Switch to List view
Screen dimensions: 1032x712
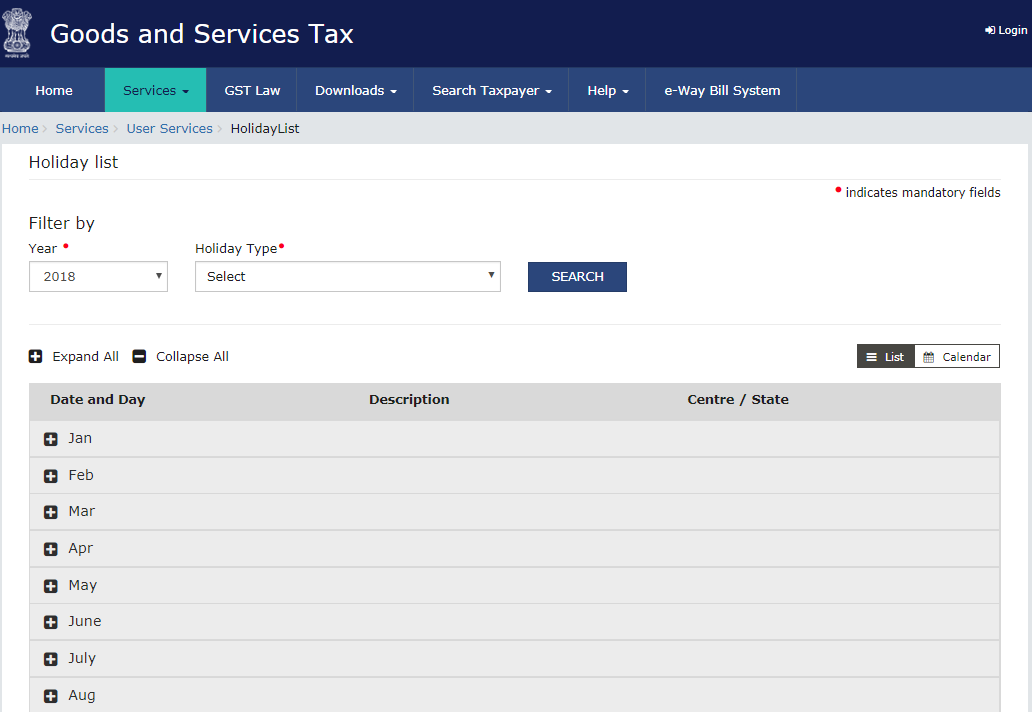pyautogui.click(x=885, y=356)
